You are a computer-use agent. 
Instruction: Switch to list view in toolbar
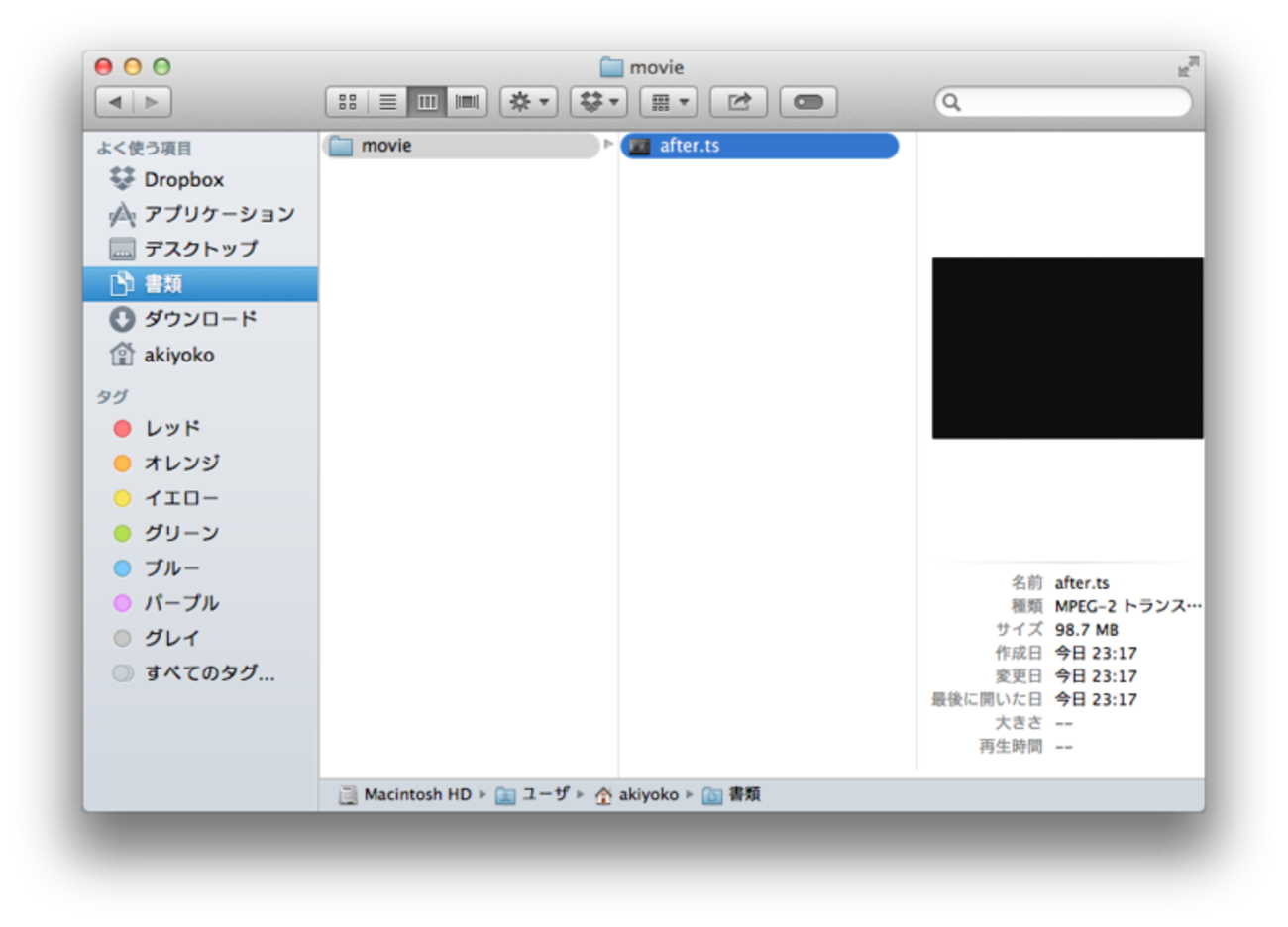(x=387, y=102)
